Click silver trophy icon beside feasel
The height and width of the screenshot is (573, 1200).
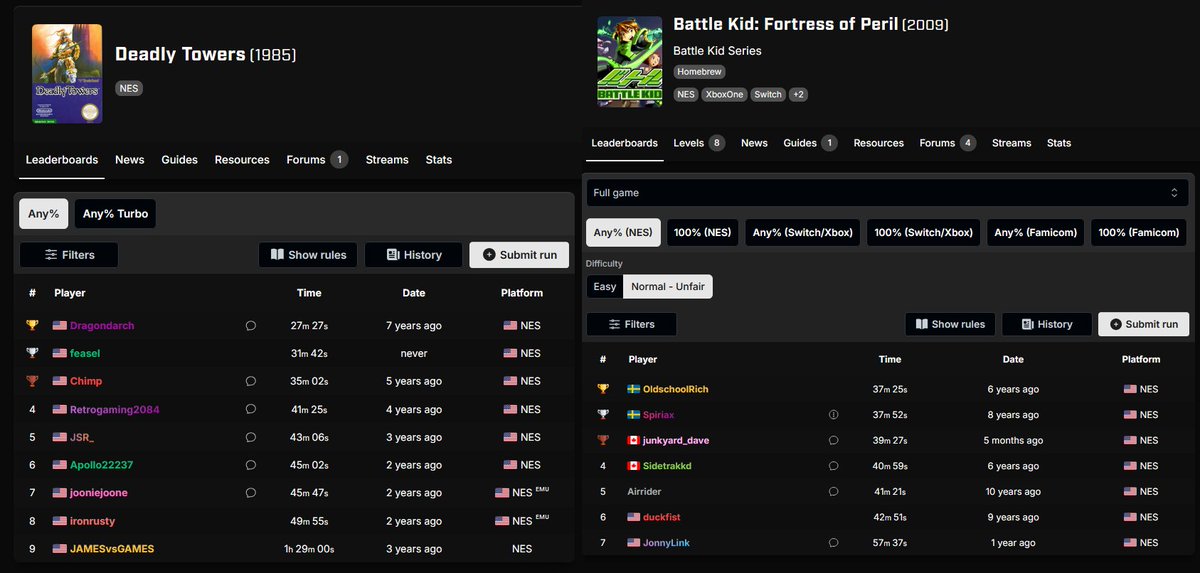(x=32, y=353)
